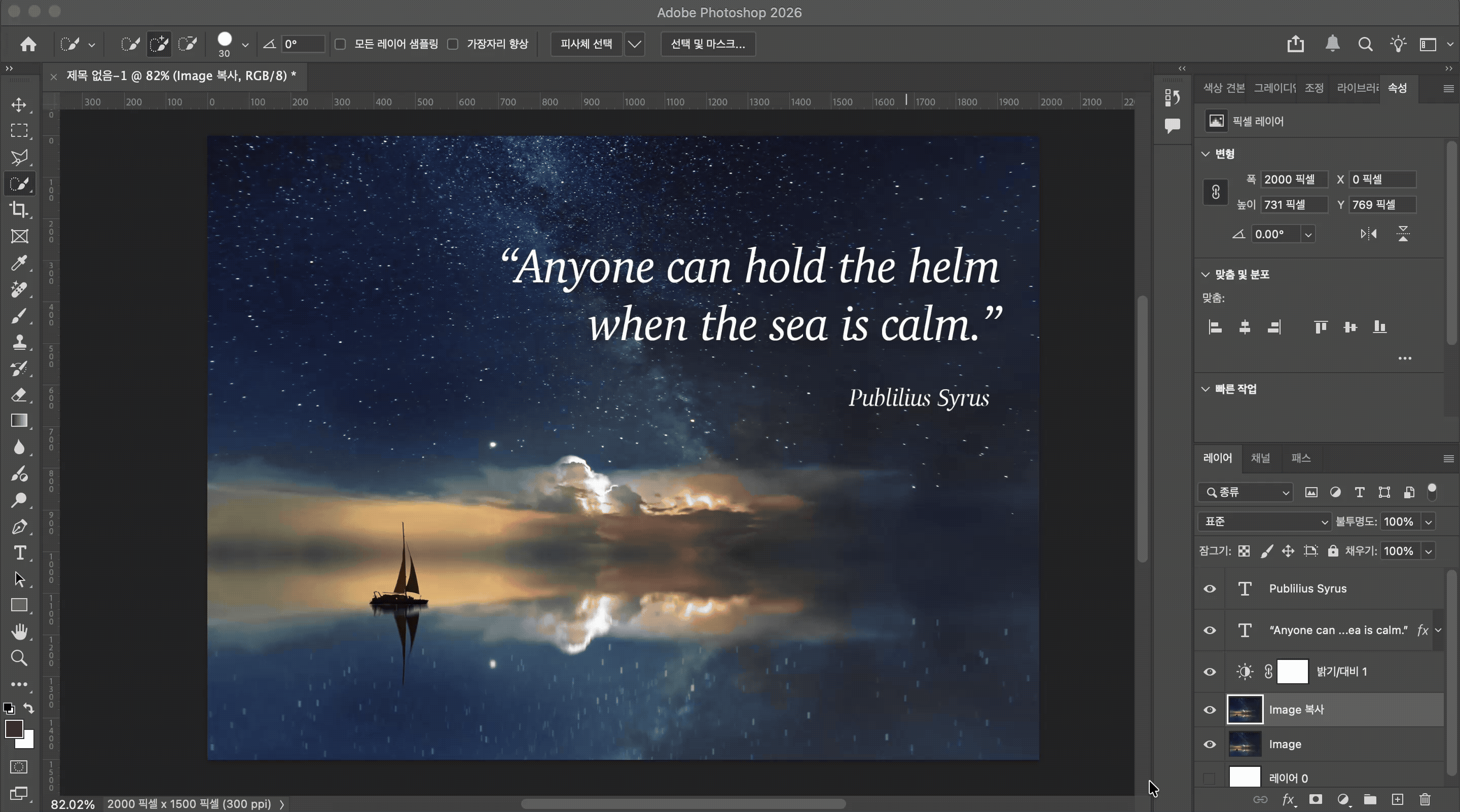Select the Zoom tool
This screenshot has height=812, width=1460.
click(19, 658)
